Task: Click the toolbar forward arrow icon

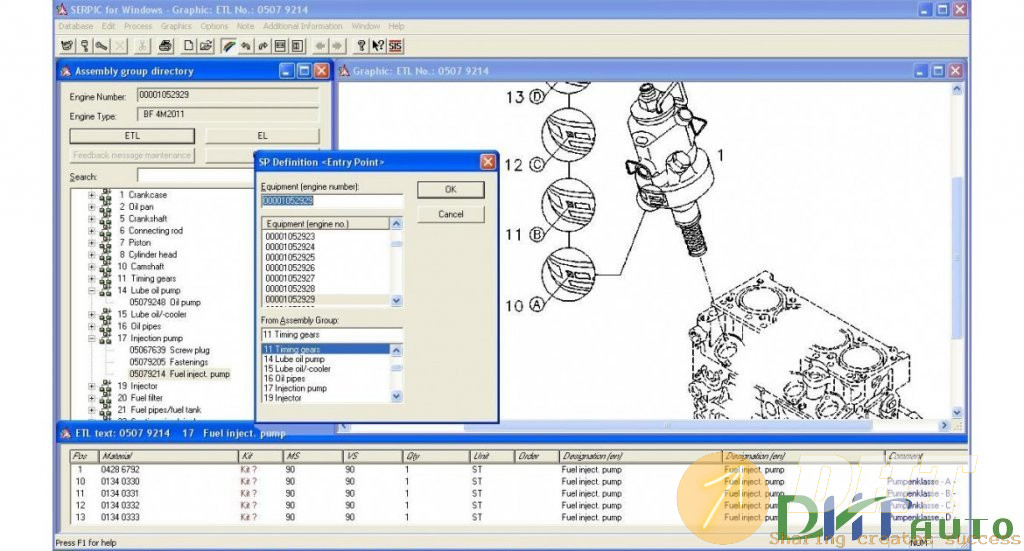Action: tap(337, 46)
